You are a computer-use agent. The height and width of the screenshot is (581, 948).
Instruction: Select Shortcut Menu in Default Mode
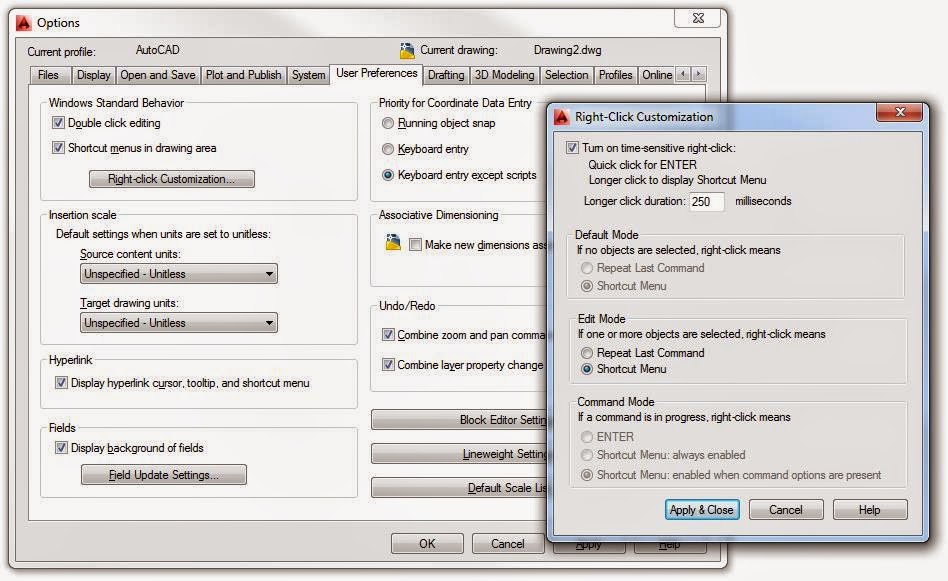586,286
